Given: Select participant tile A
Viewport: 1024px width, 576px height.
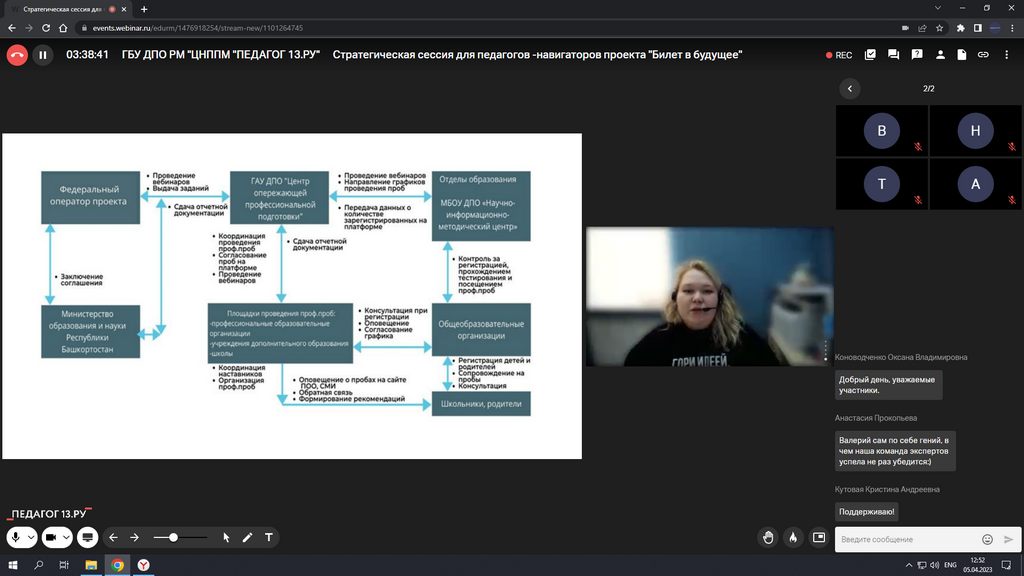Looking at the screenshot, I should [975, 184].
